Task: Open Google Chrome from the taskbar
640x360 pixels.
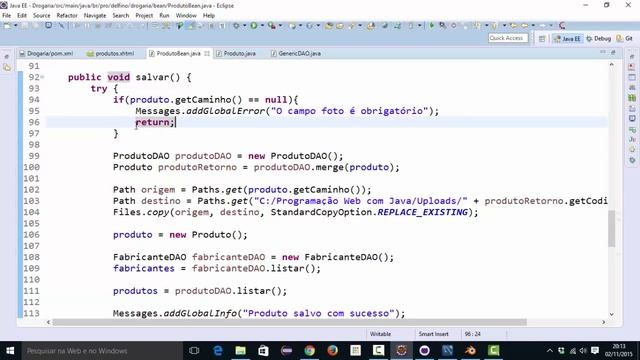Action: (x=309, y=351)
